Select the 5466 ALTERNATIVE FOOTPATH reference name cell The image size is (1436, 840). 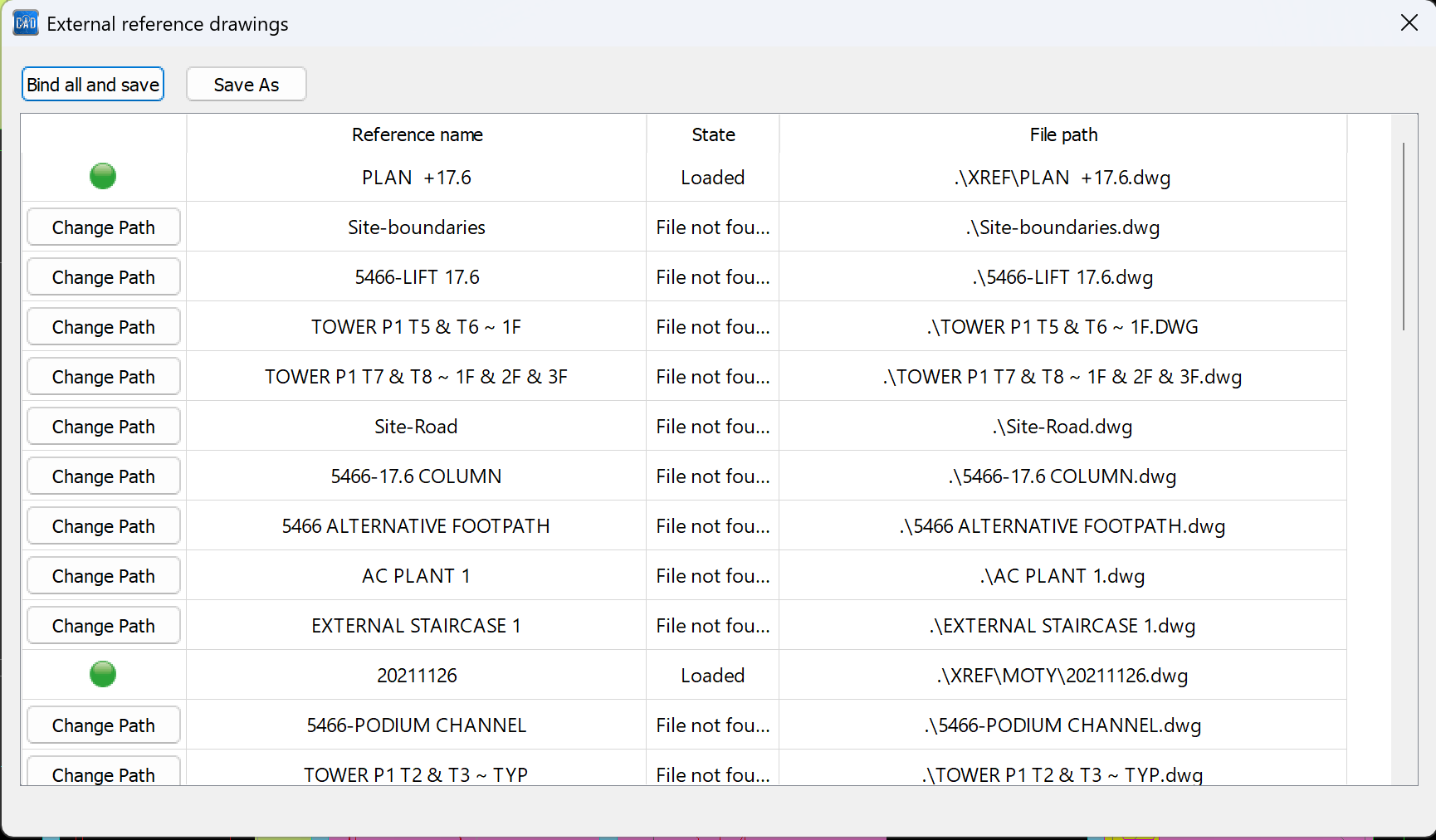coord(416,526)
